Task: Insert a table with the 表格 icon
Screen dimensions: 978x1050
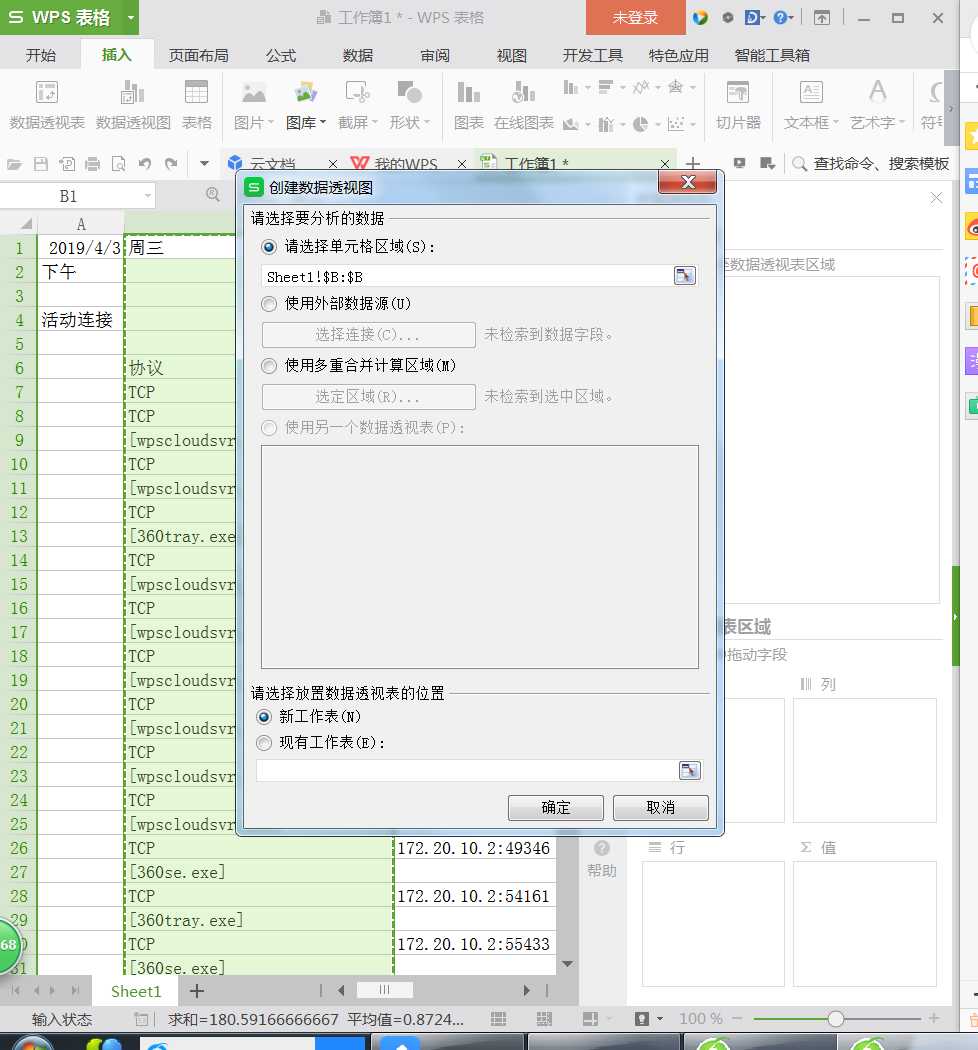Action: pyautogui.click(x=196, y=93)
